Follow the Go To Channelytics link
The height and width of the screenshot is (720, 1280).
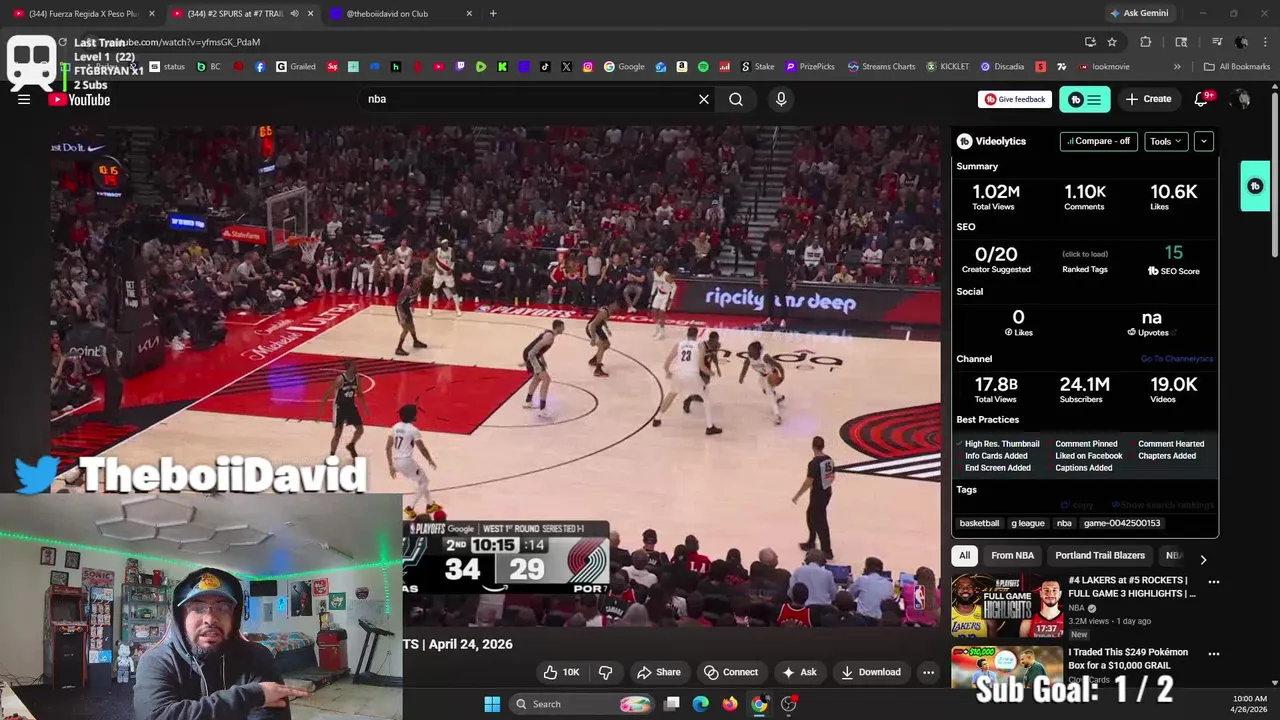point(1177,359)
